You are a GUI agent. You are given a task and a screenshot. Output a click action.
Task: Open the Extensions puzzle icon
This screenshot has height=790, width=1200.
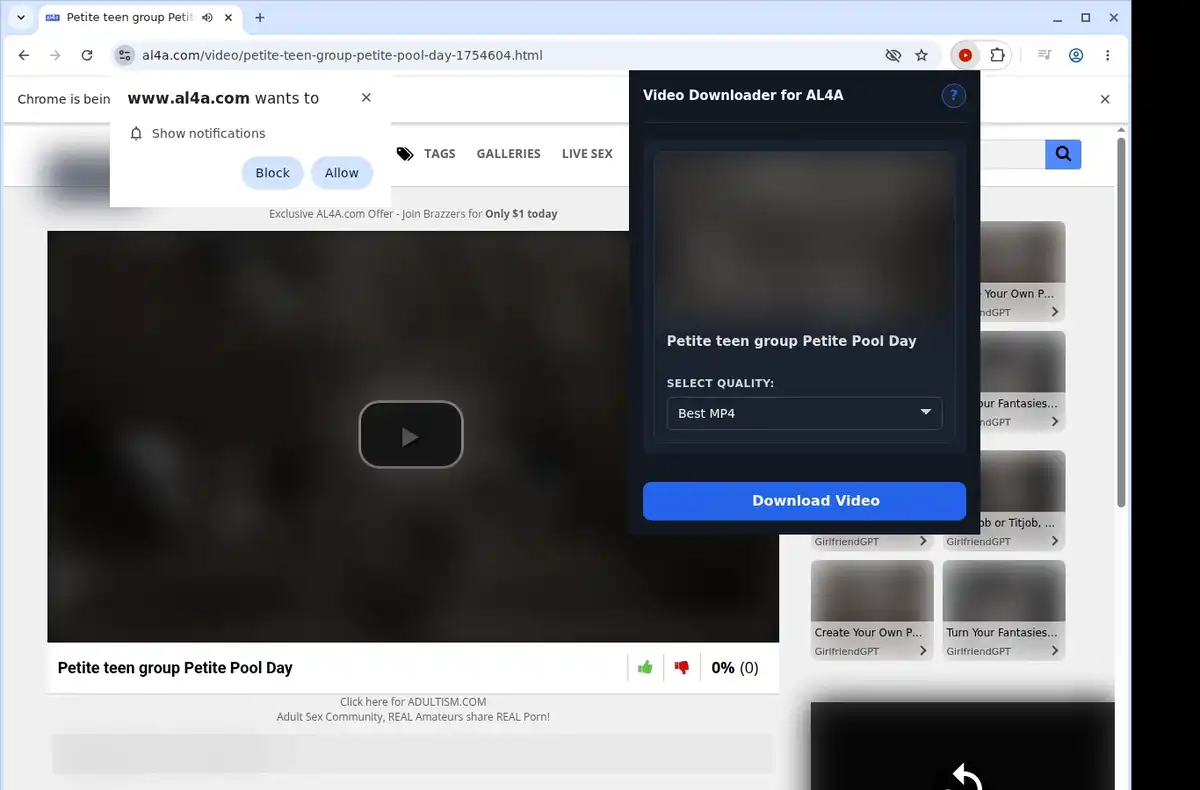tap(997, 55)
